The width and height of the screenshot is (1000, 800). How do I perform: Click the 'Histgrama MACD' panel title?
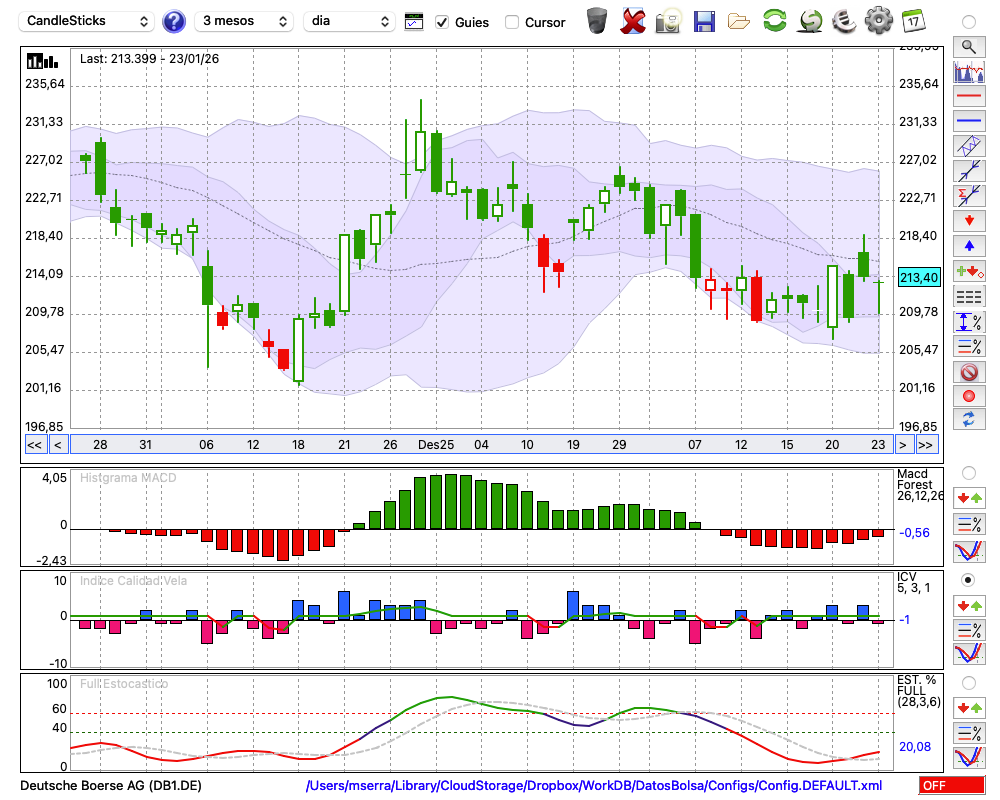[x=128, y=478]
